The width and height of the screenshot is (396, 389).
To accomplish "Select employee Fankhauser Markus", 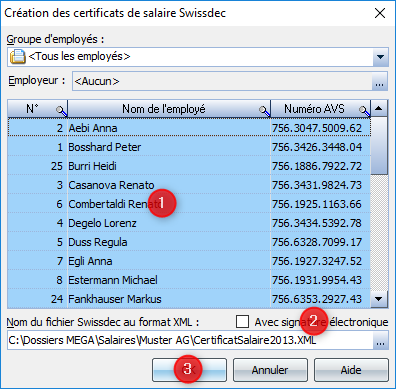I will [189, 299].
